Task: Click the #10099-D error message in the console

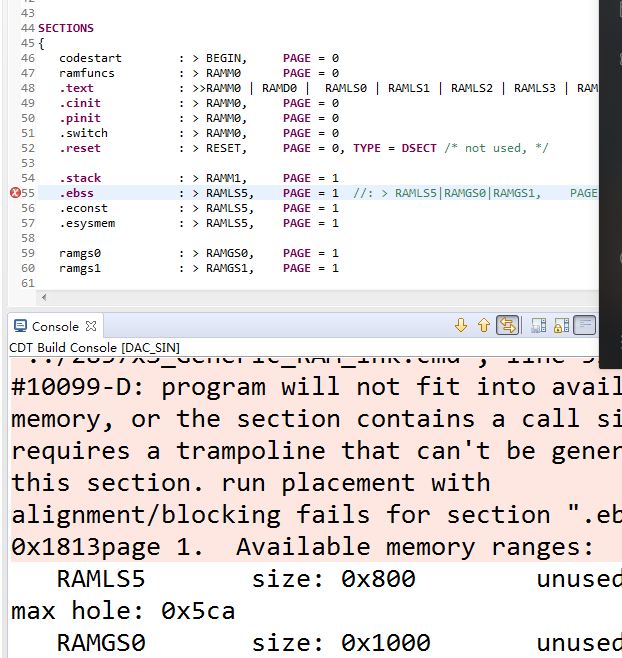Action: (315, 386)
